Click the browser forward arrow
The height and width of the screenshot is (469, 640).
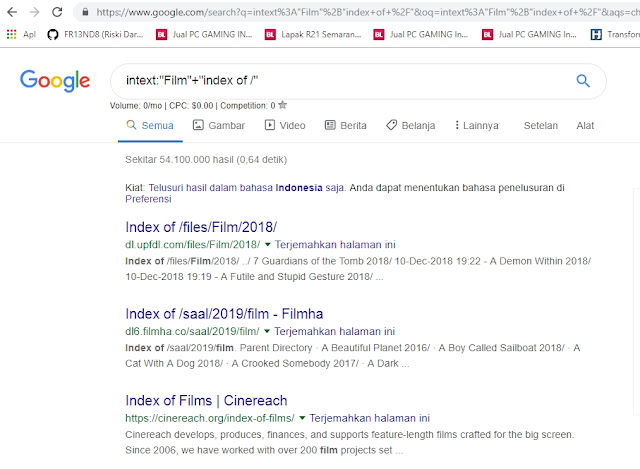pos(34,12)
